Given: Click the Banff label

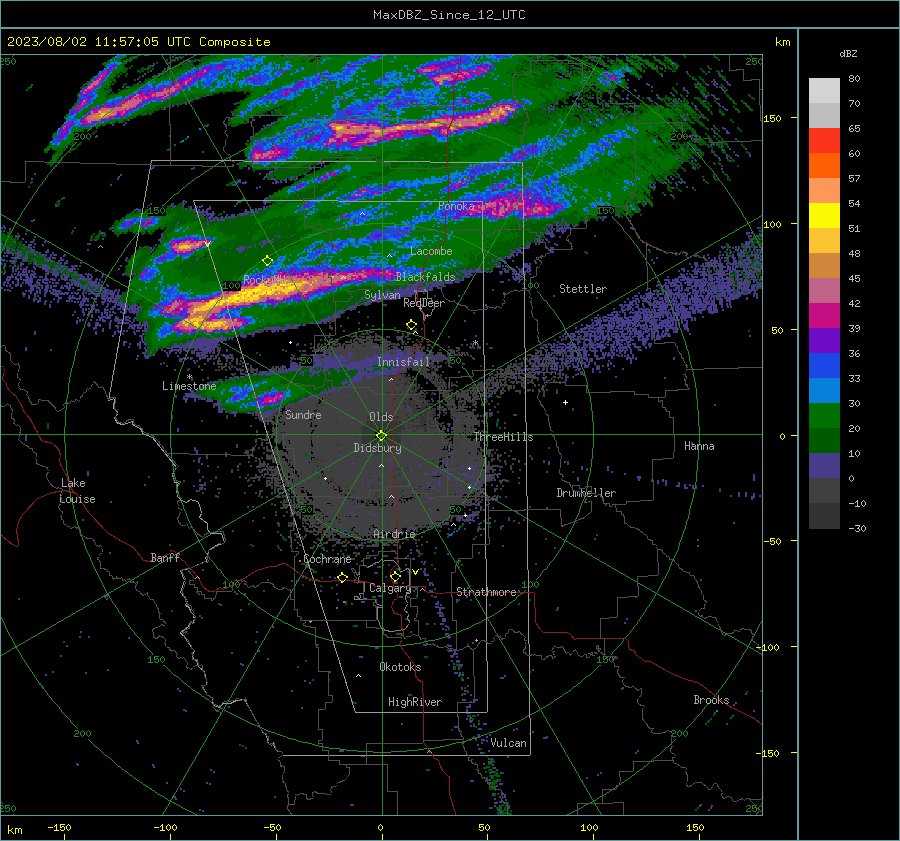Looking at the screenshot, I should tap(165, 557).
